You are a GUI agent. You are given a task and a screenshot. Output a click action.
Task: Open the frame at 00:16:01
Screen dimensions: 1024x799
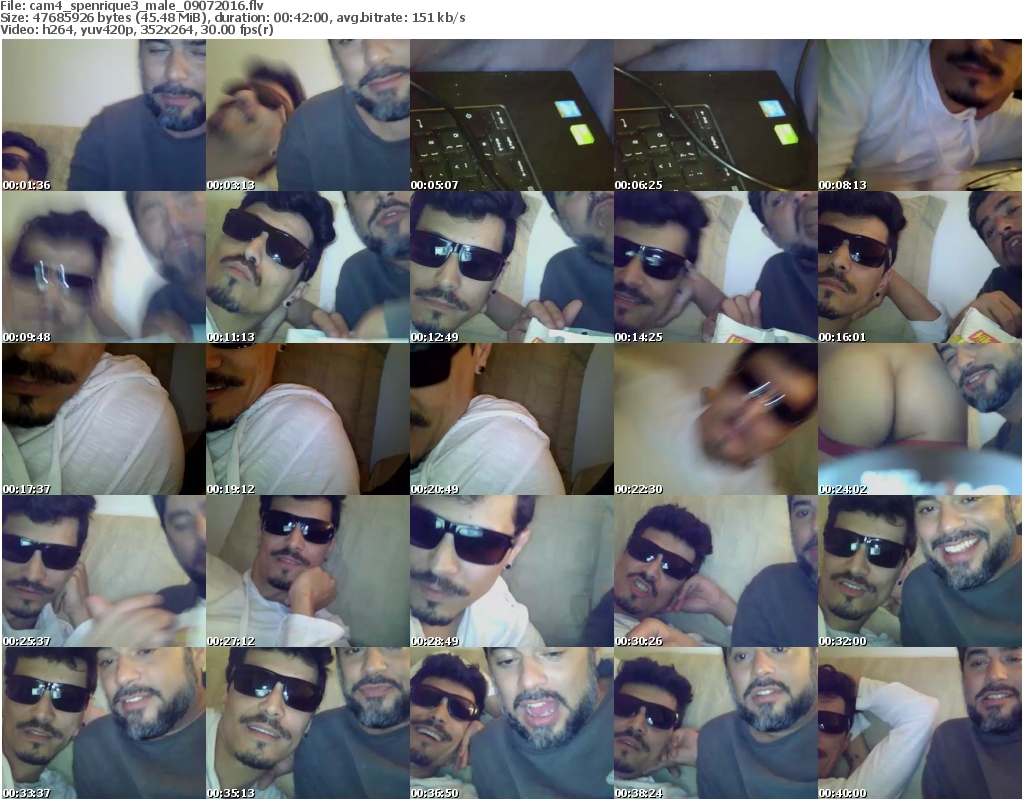tap(920, 267)
